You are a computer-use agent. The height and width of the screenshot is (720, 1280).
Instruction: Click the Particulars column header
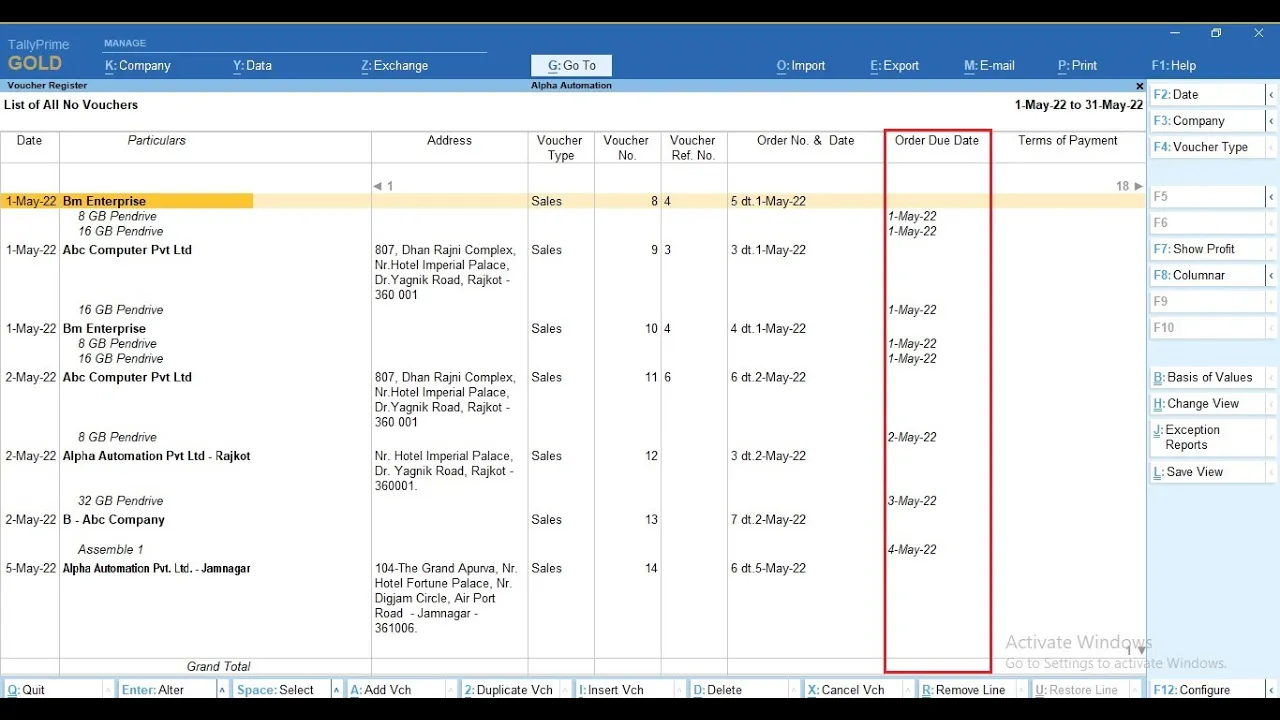tap(157, 141)
